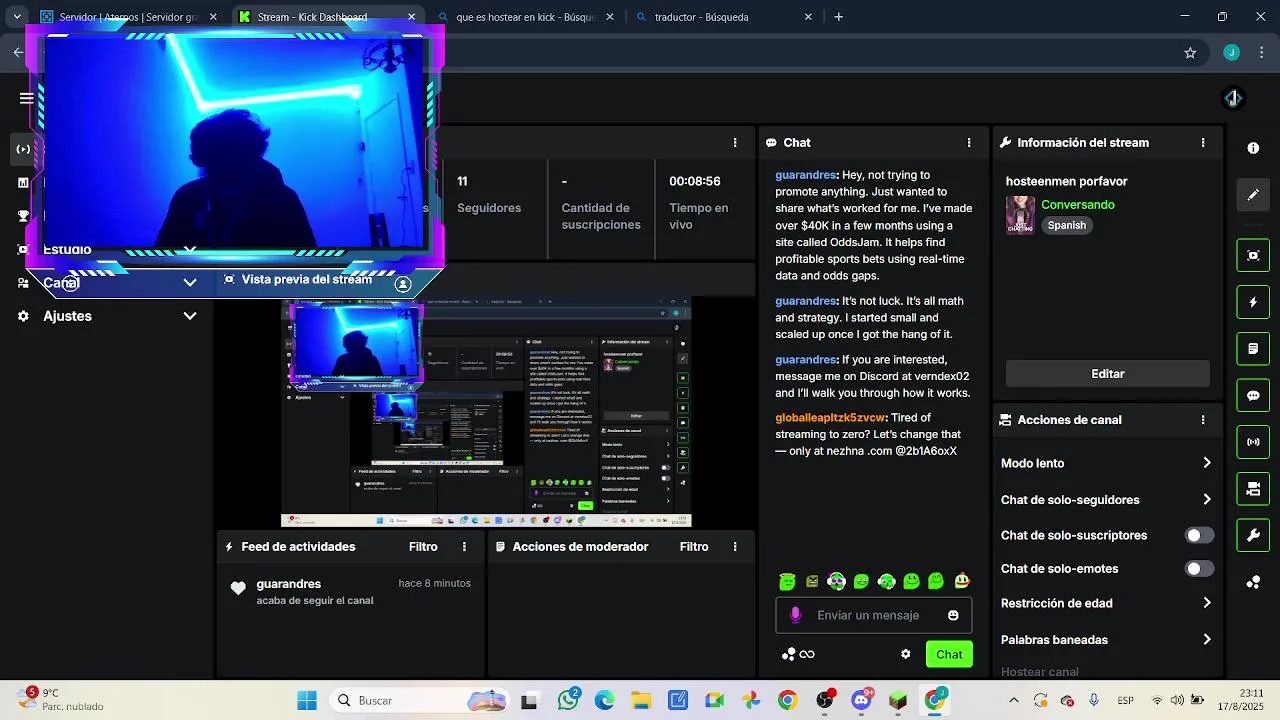
Task: Switch to Stream - Kick Dashboard tab
Action: point(327,17)
